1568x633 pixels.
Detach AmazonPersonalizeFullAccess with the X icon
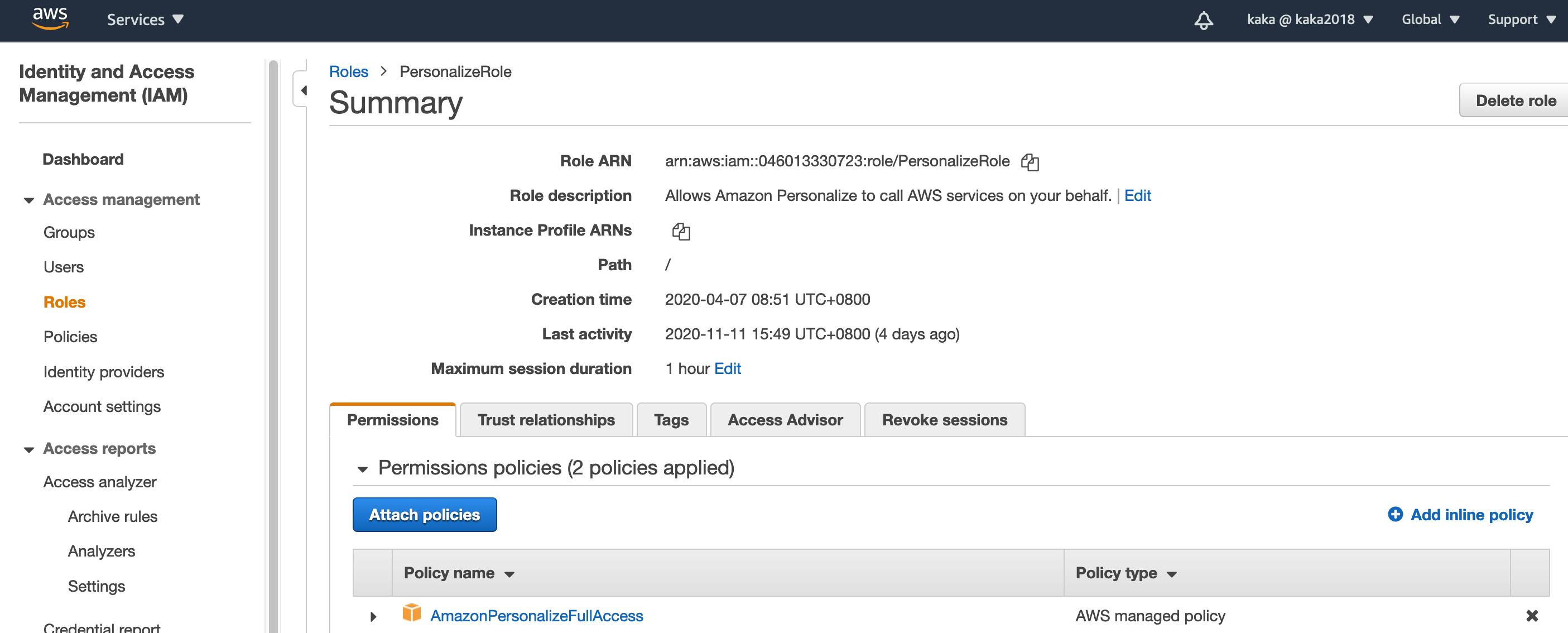1532,615
